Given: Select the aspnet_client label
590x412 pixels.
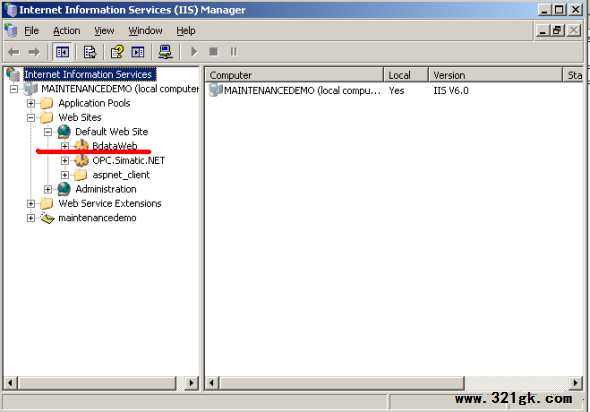Looking at the screenshot, I should (121, 175).
